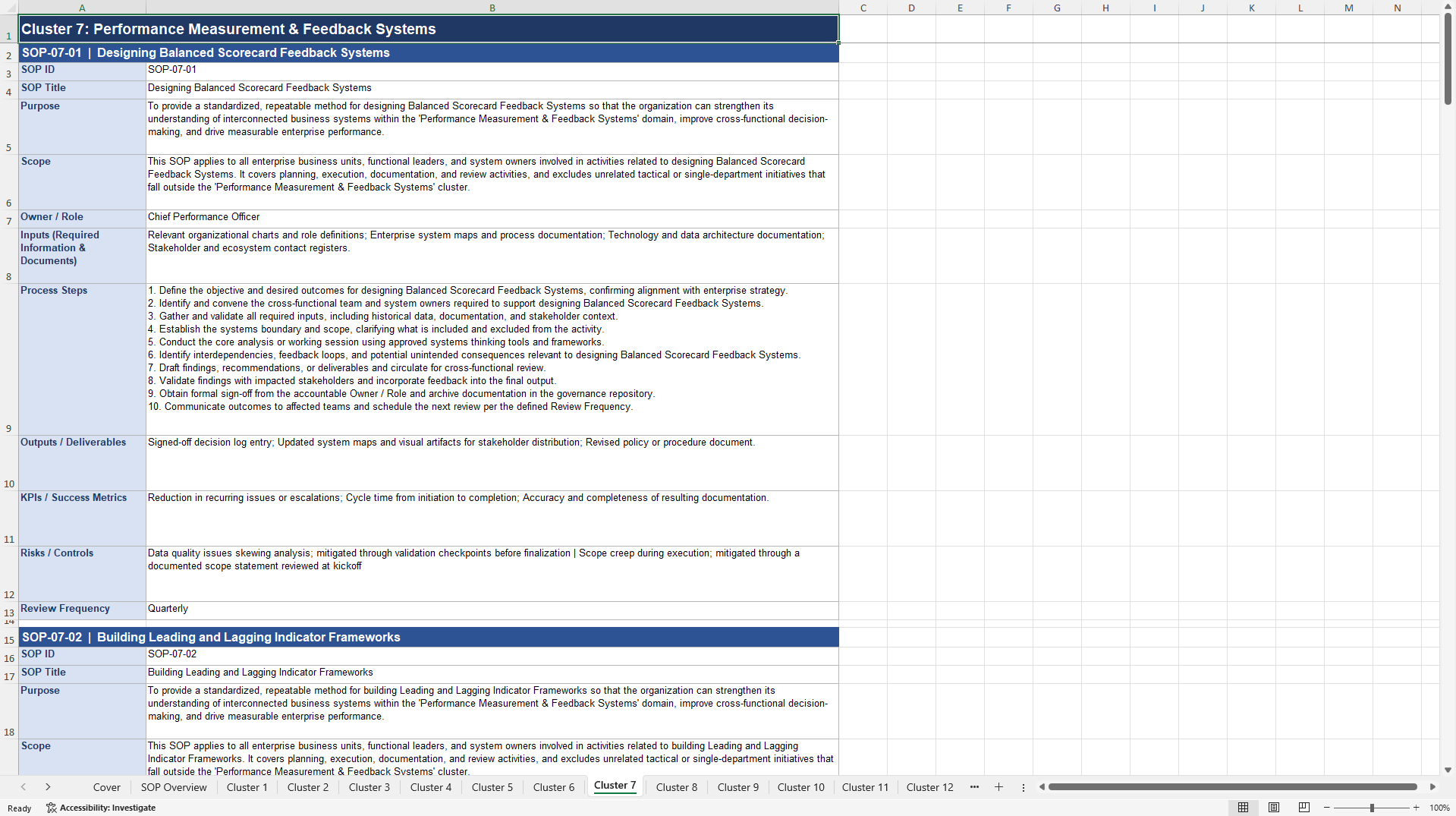
Task: Open Accessibility: Investigate checker
Action: 101,808
